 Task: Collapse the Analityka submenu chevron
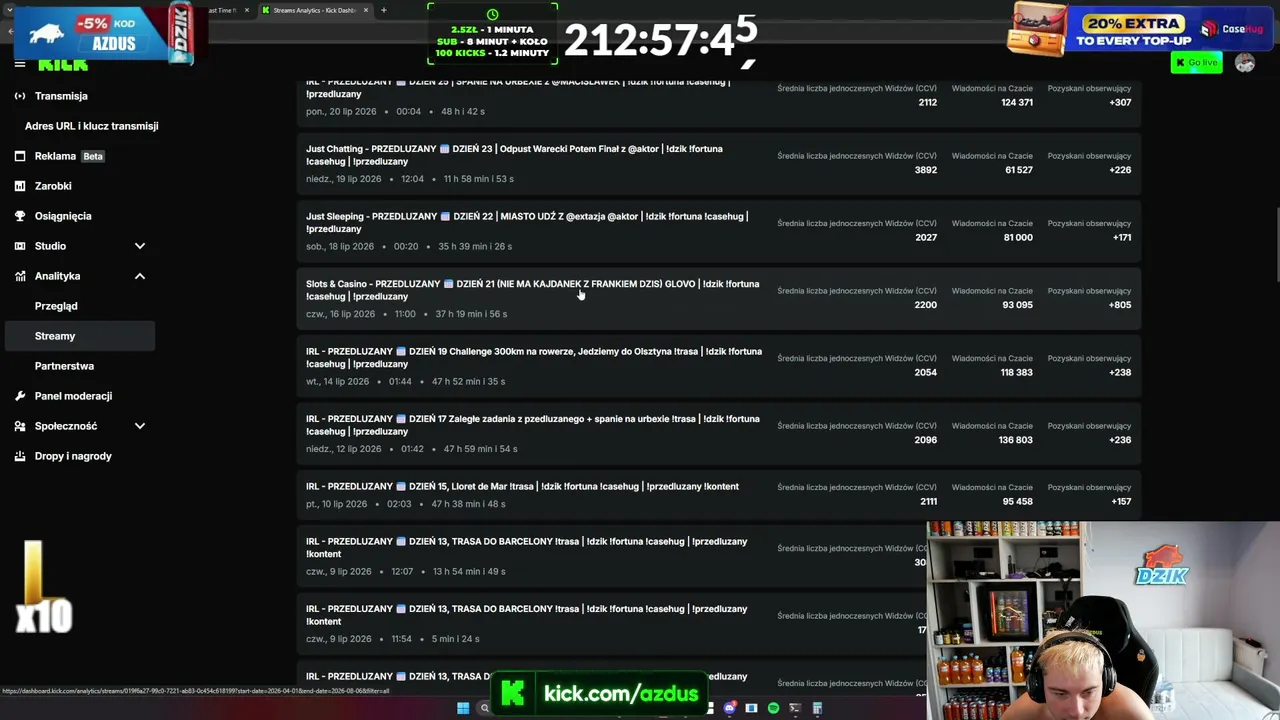click(140, 276)
